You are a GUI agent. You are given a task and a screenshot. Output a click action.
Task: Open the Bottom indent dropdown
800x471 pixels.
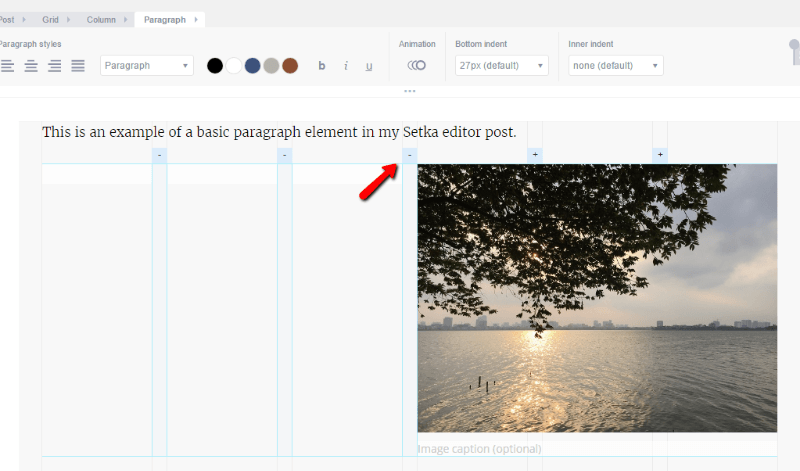click(x=502, y=66)
